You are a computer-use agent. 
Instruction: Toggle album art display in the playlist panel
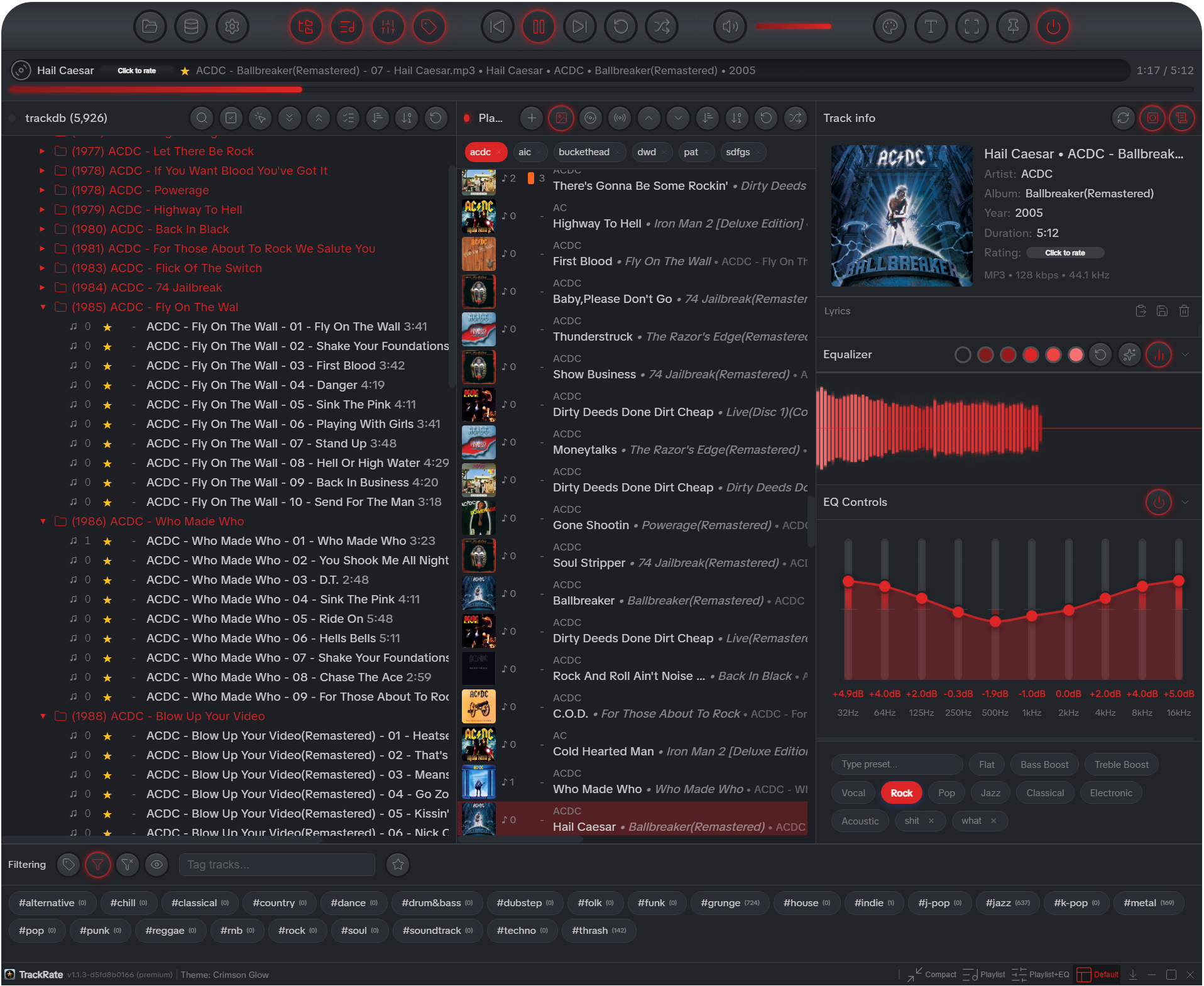(561, 118)
